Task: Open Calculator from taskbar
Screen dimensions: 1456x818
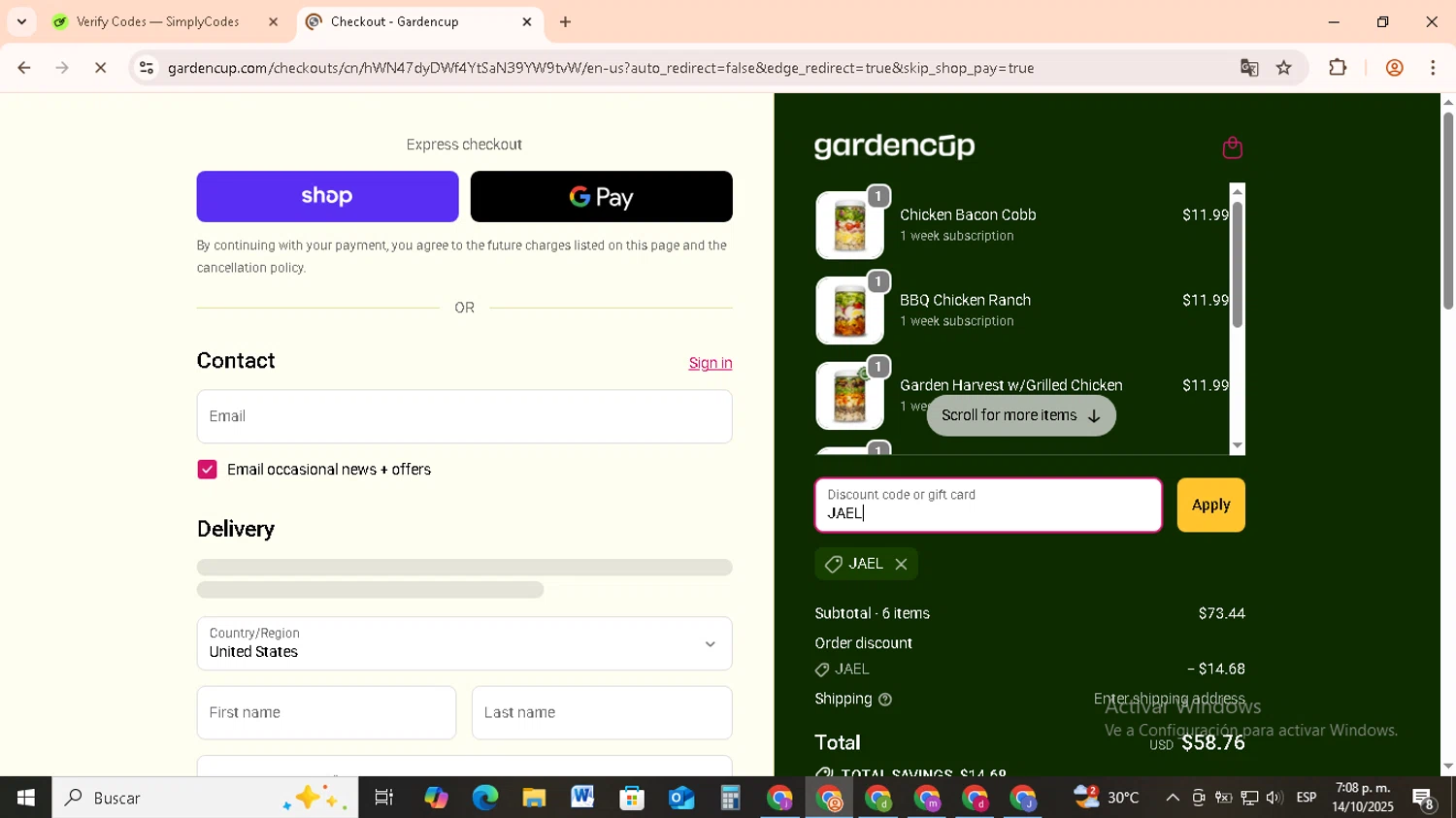Action: pyautogui.click(x=730, y=798)
